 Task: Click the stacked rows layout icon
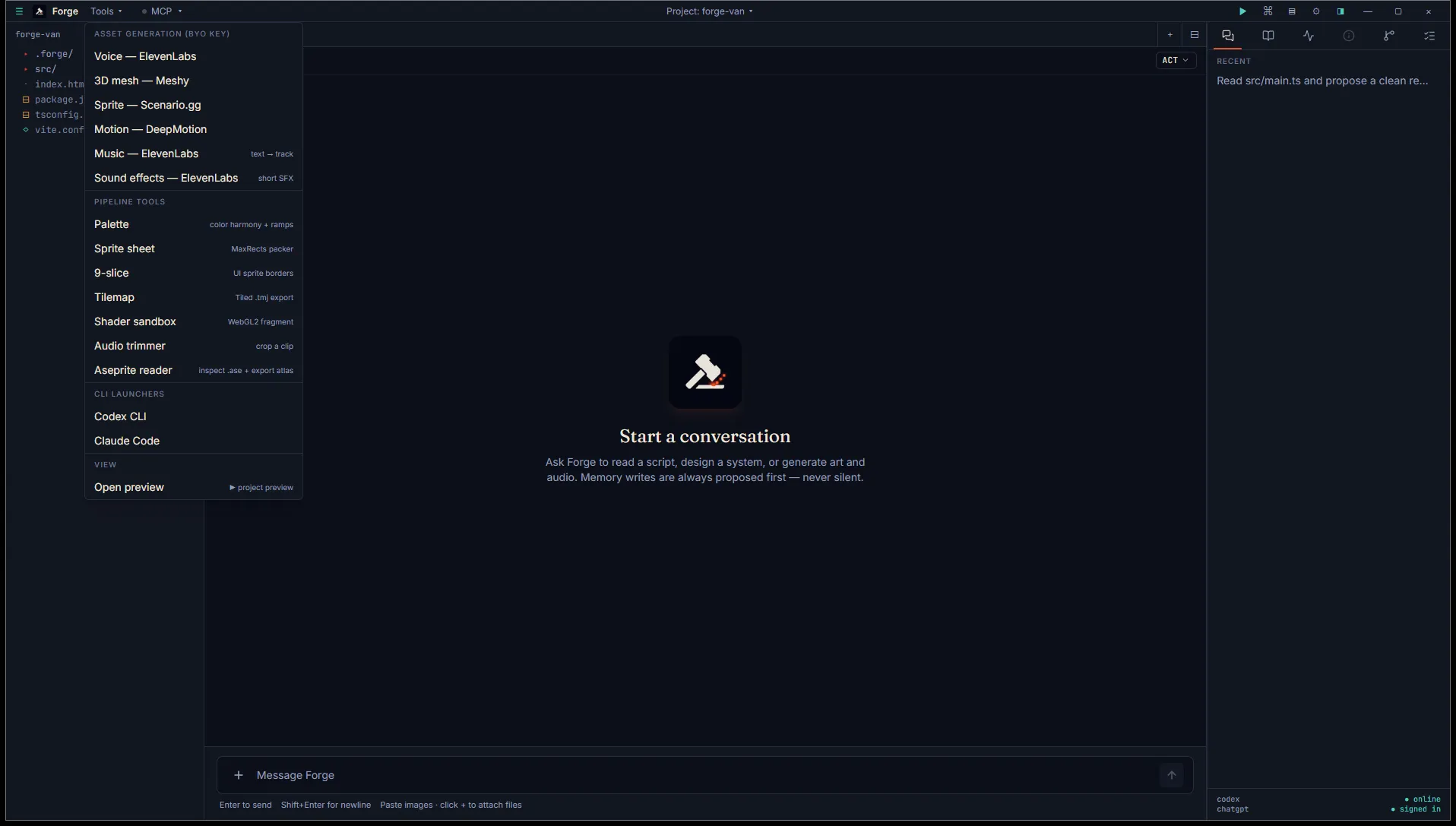point(1292,11)
